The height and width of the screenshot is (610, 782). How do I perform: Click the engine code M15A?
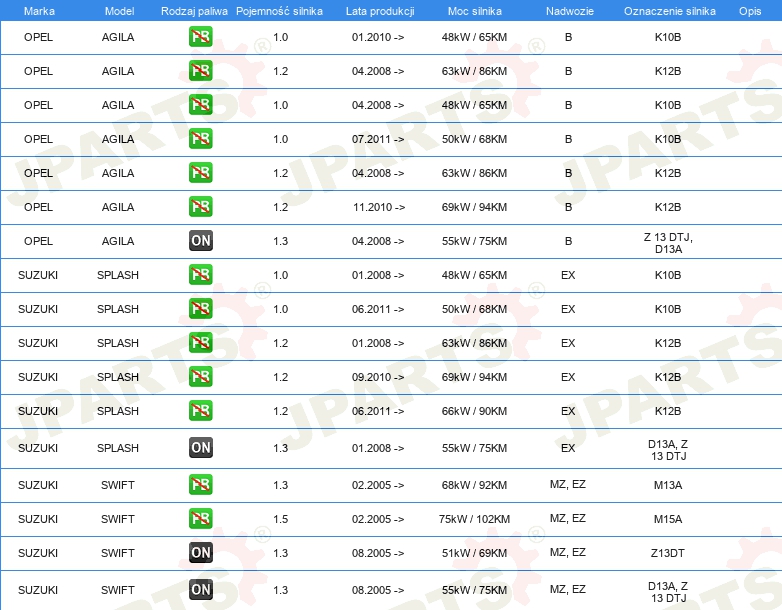[668, 519]
